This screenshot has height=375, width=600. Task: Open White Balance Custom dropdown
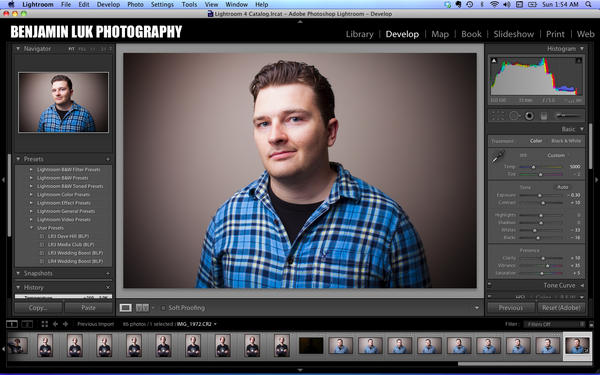(x=559, y=155)
